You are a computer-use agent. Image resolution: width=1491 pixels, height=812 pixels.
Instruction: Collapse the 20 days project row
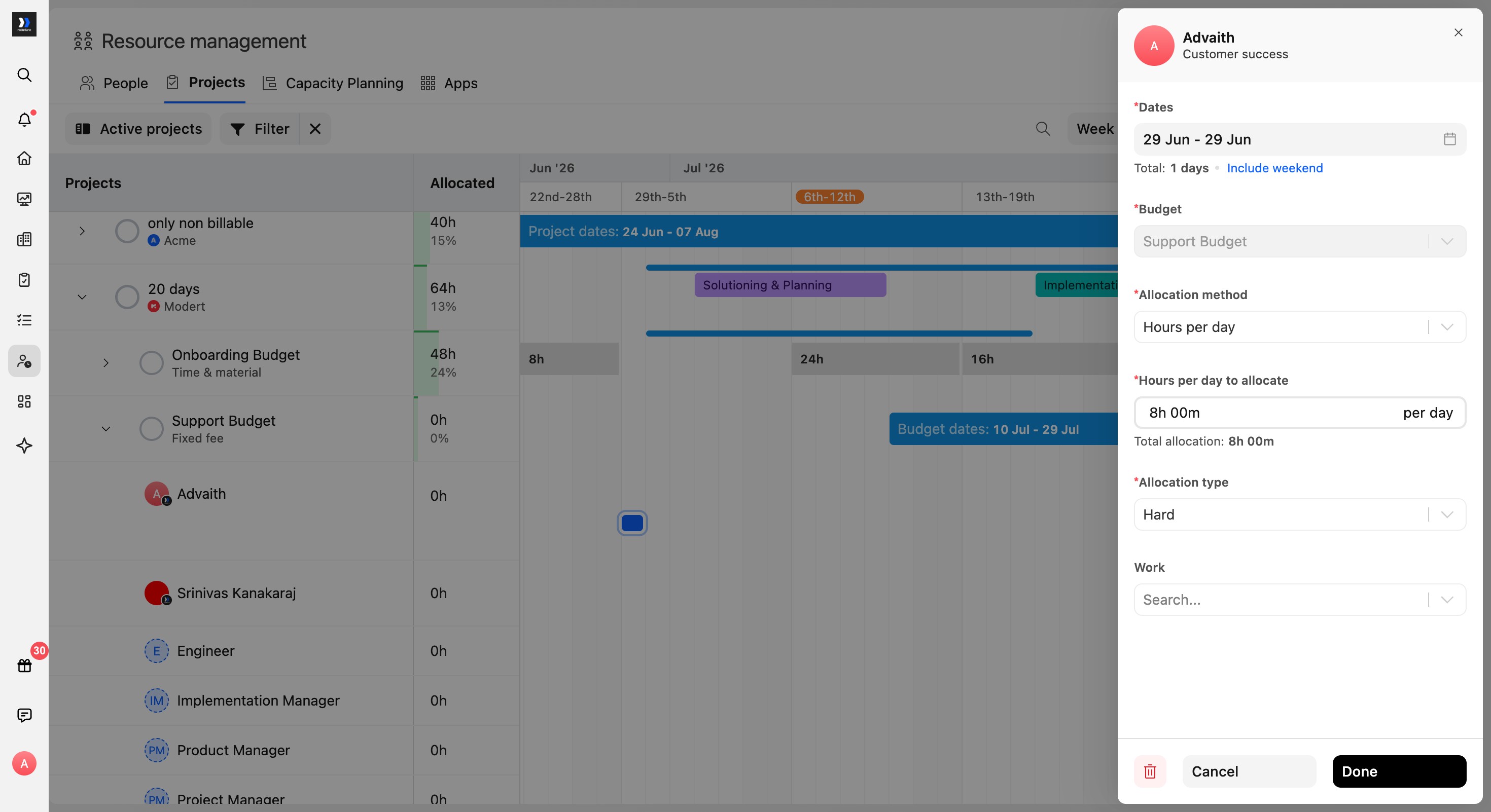(82, 297)
